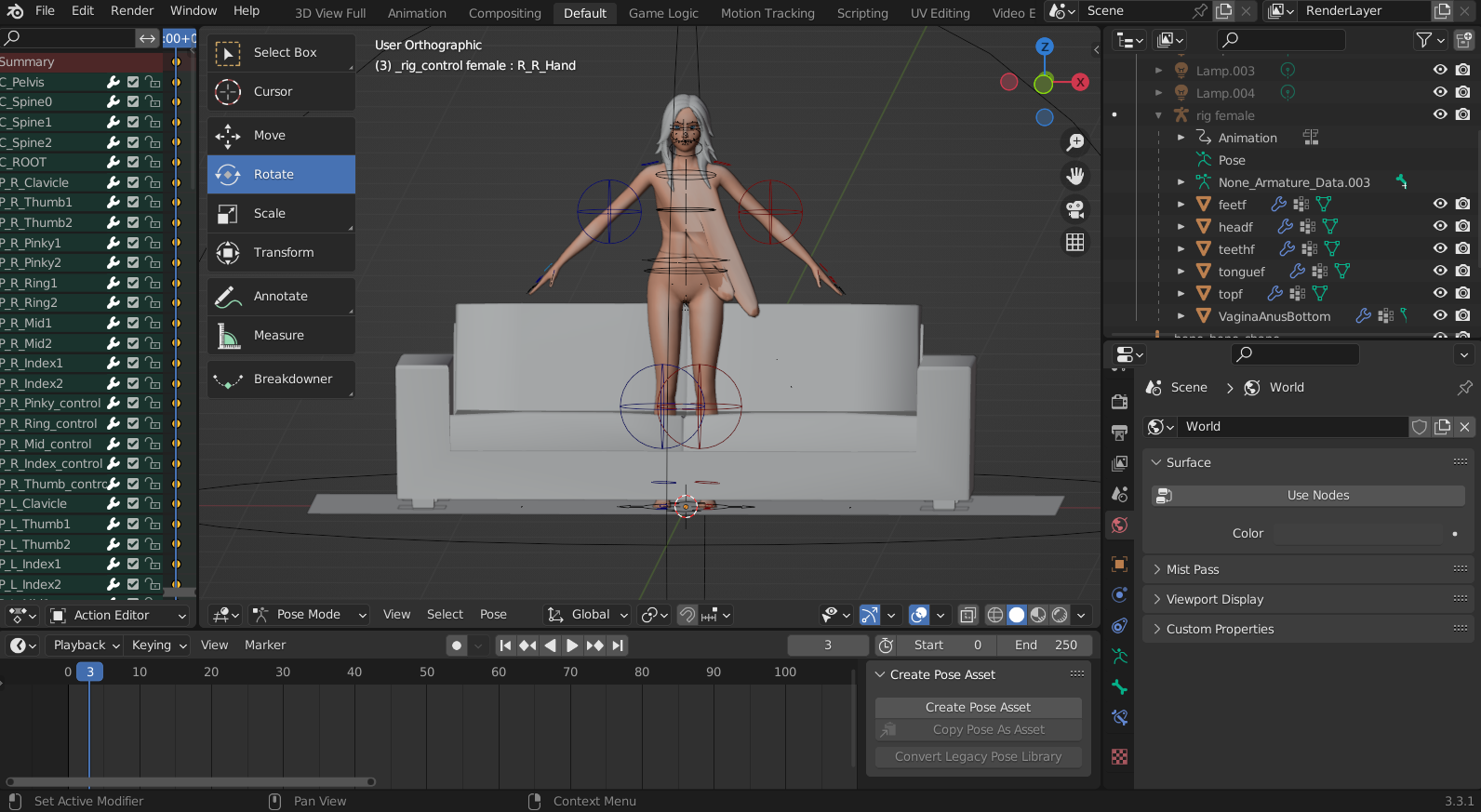Disable render for teethf camera icon
1481x812 pixels.
tap(1462, 248)
